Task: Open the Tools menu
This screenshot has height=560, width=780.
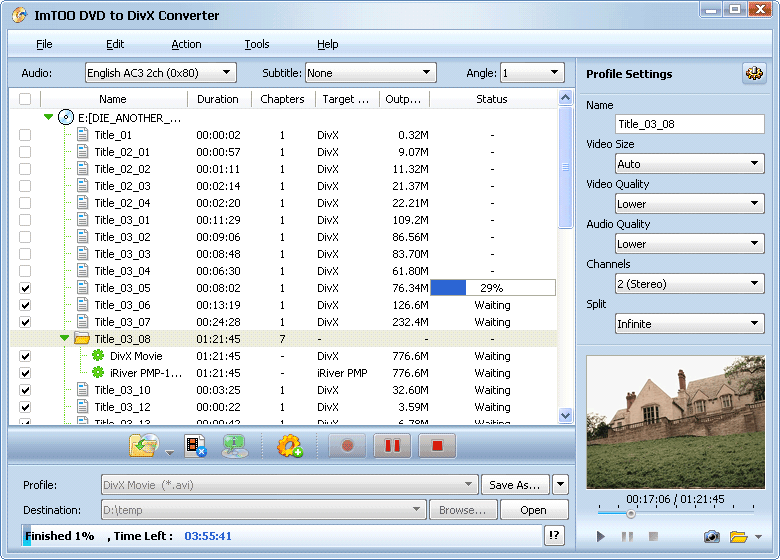Action: point(257,44)
